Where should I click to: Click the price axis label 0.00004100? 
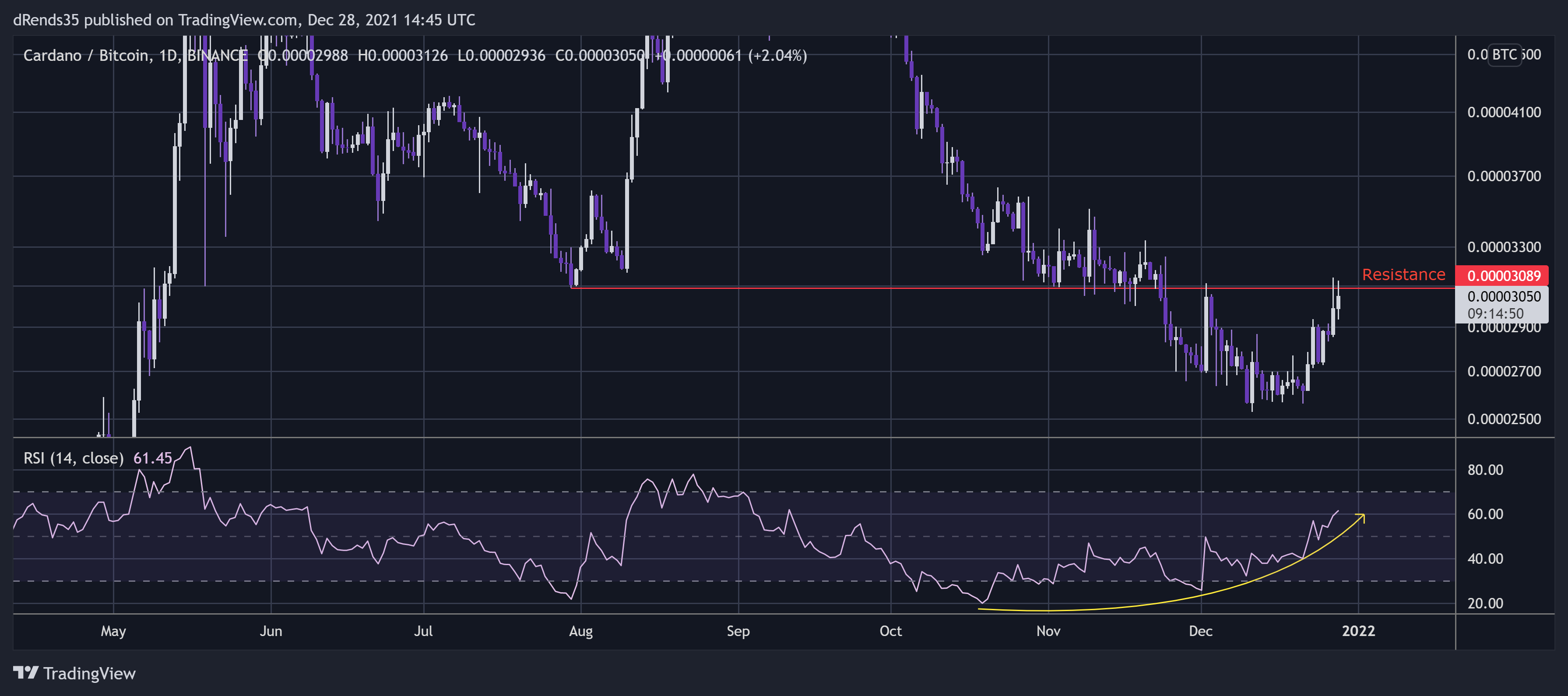pos(1504,112)
